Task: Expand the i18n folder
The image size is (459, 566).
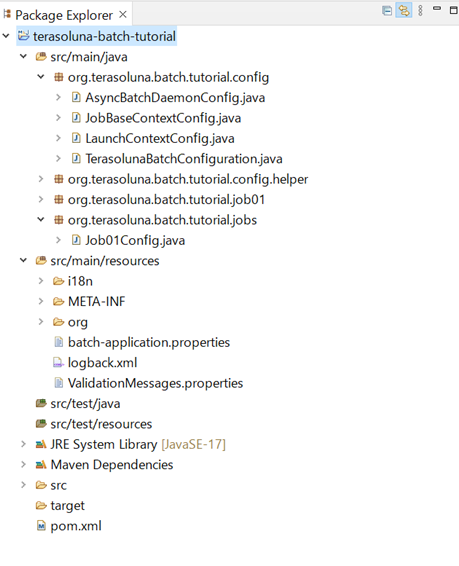Action: [41, 281]
